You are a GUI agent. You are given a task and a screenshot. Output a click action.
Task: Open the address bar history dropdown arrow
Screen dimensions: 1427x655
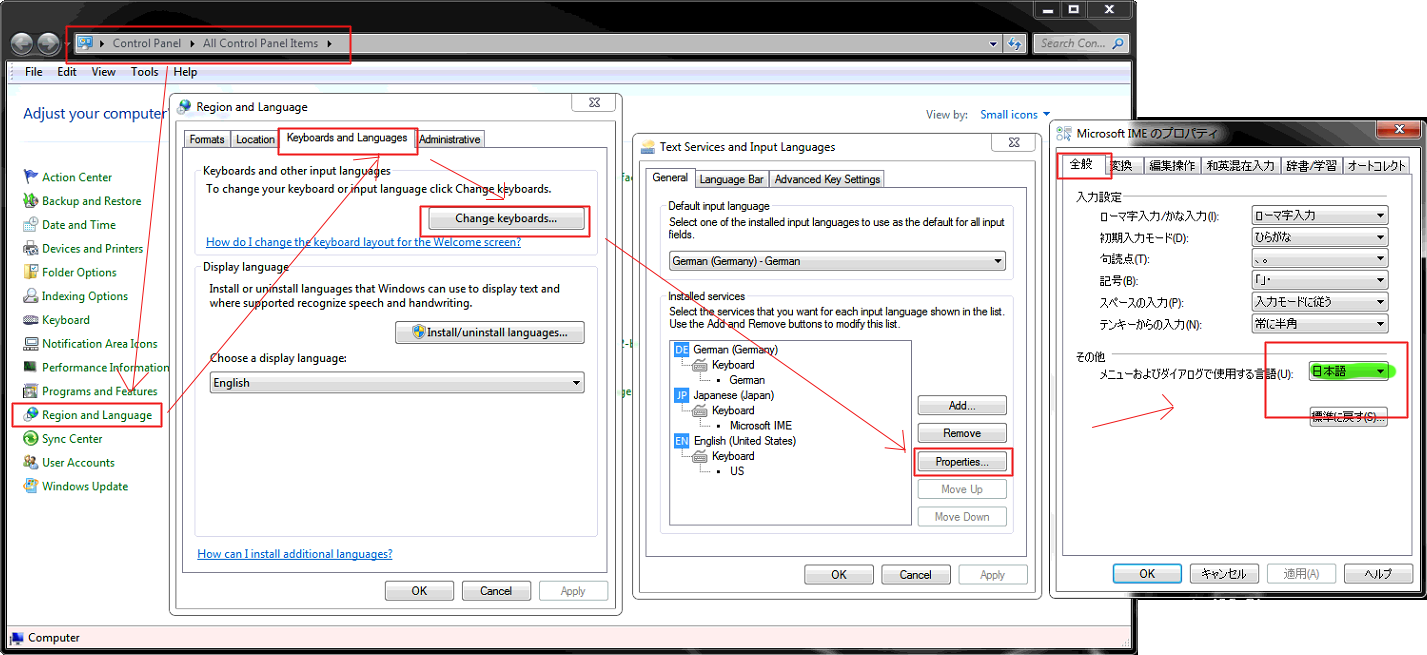(x=992, y=43)
